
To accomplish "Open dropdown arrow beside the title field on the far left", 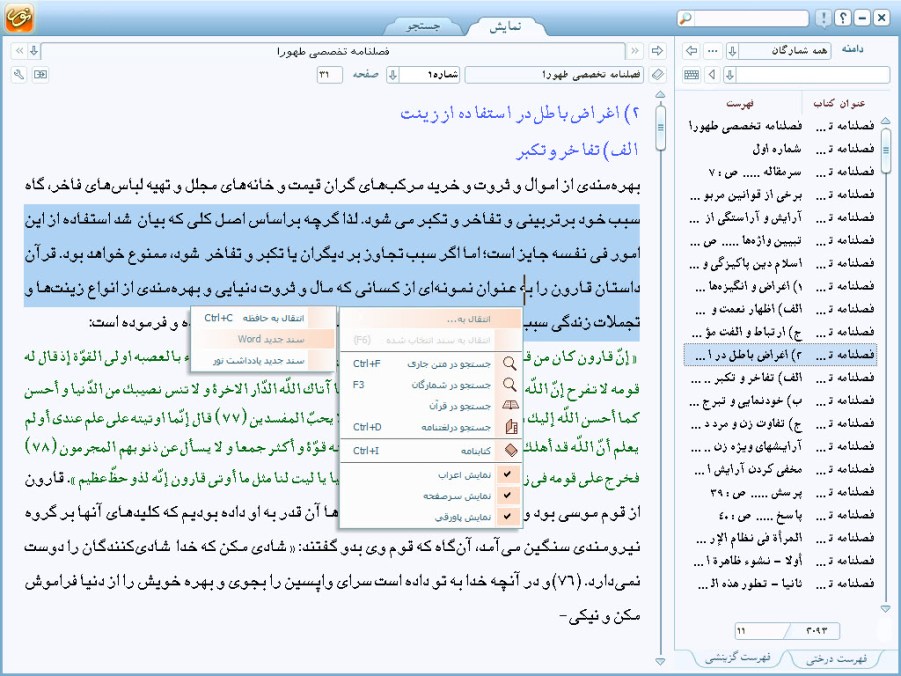I will [34, 51].
